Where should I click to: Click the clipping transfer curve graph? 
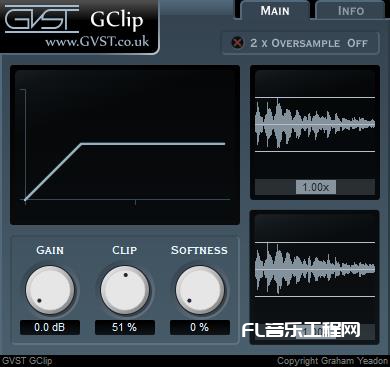pos(125,145)
